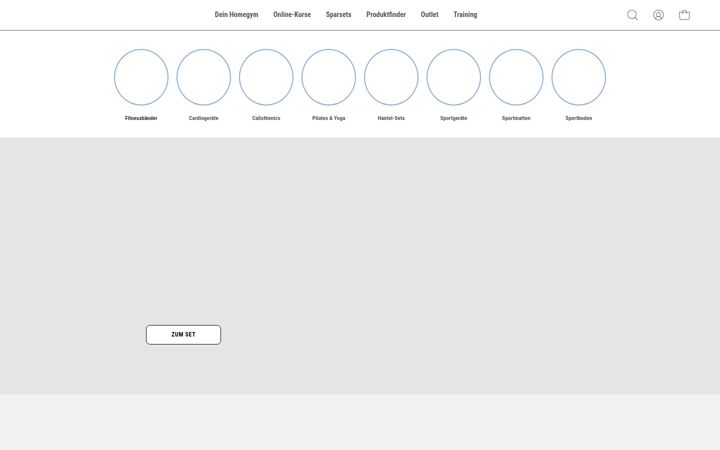Go to Online-Kurse in navigation

coord(292,15)
